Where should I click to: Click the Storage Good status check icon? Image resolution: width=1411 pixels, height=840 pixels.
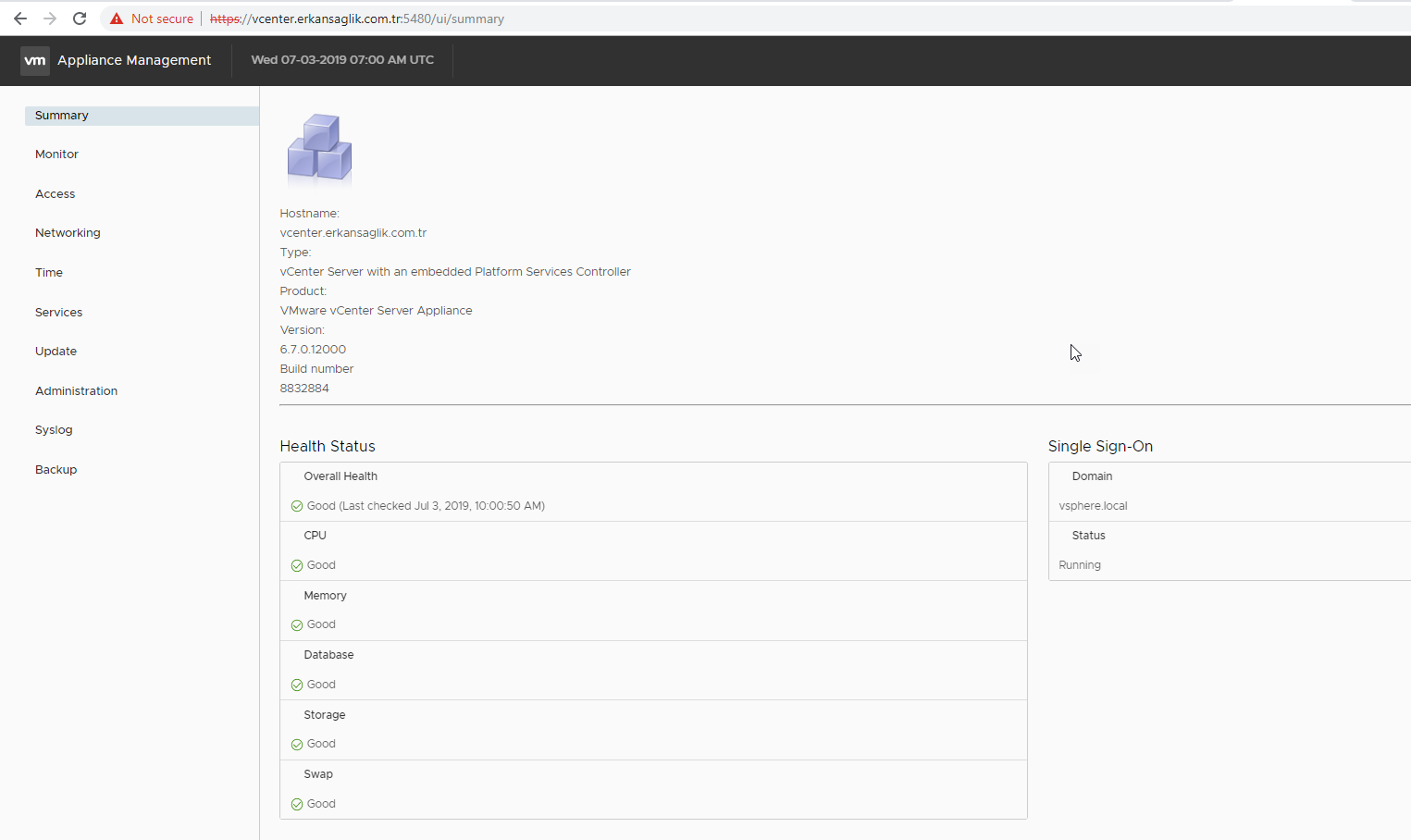(297, 745)
